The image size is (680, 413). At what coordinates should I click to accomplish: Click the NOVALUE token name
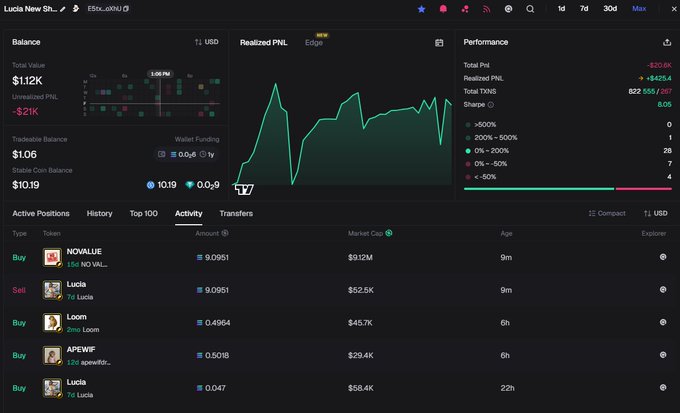coord(84,252)
